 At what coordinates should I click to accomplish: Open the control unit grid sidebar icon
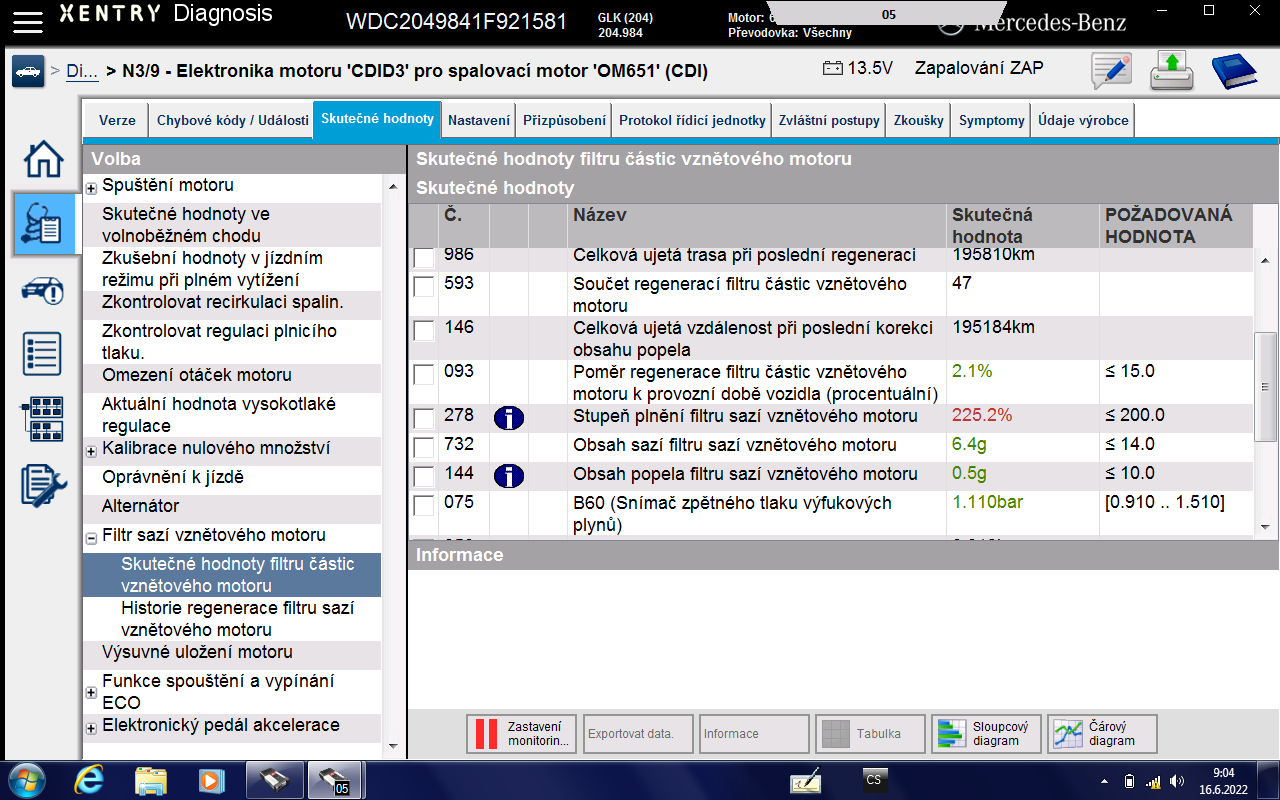coord(43,419)
